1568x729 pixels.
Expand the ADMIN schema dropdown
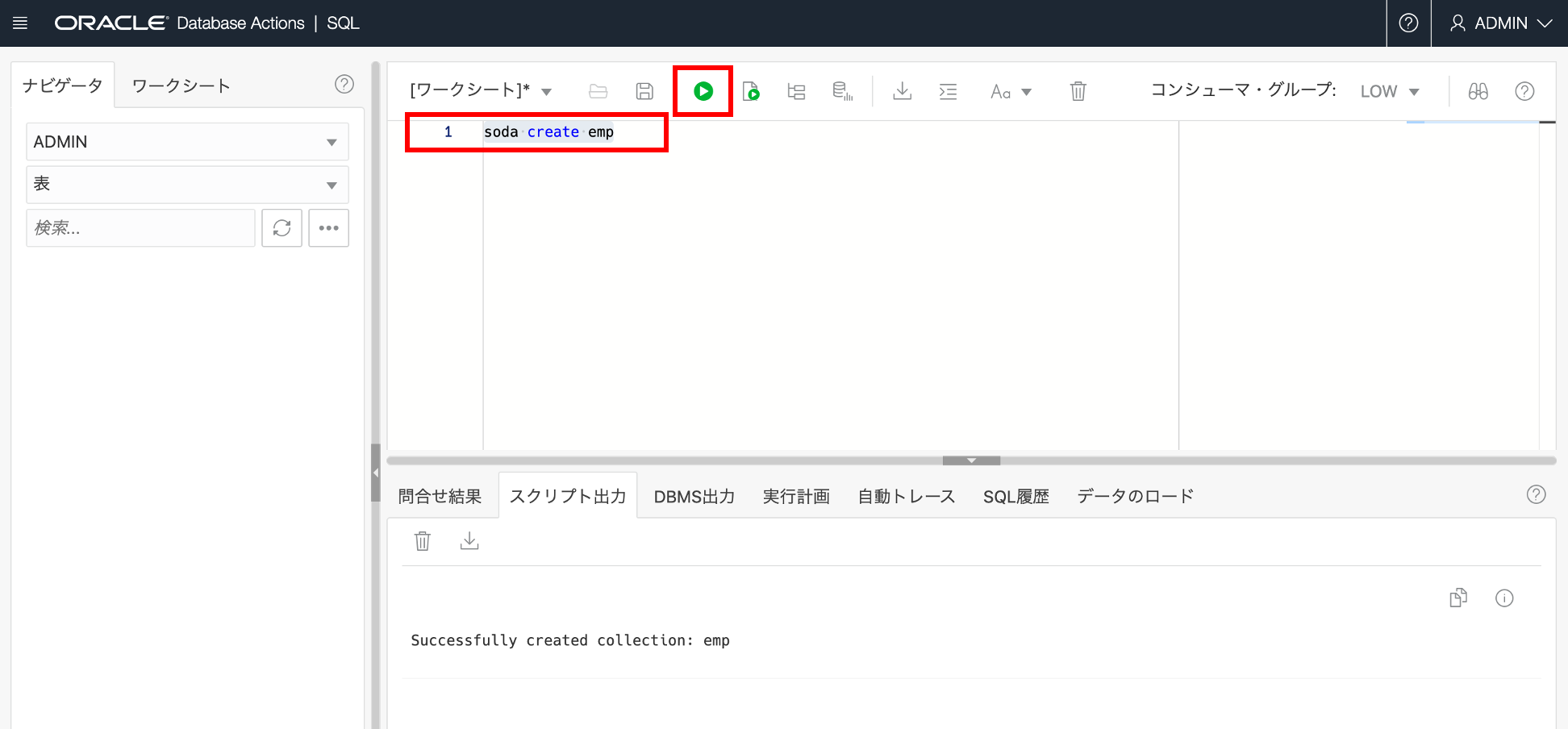(x=187, y=142)
